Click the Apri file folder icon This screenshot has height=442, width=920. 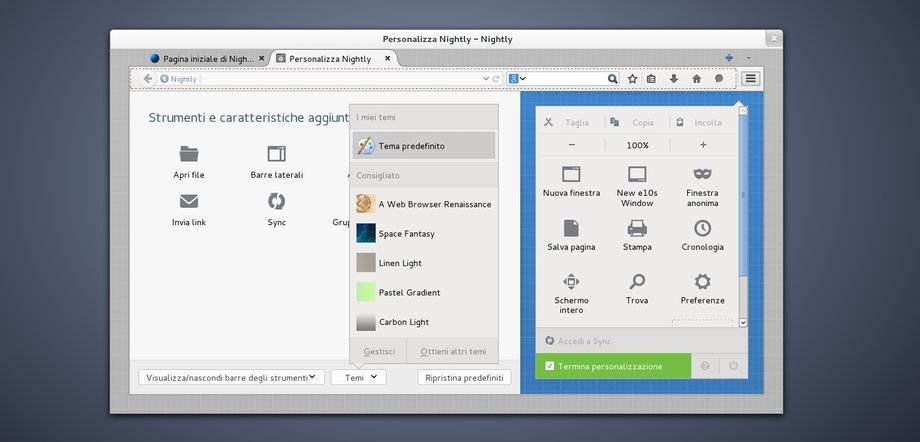(189, 154)
